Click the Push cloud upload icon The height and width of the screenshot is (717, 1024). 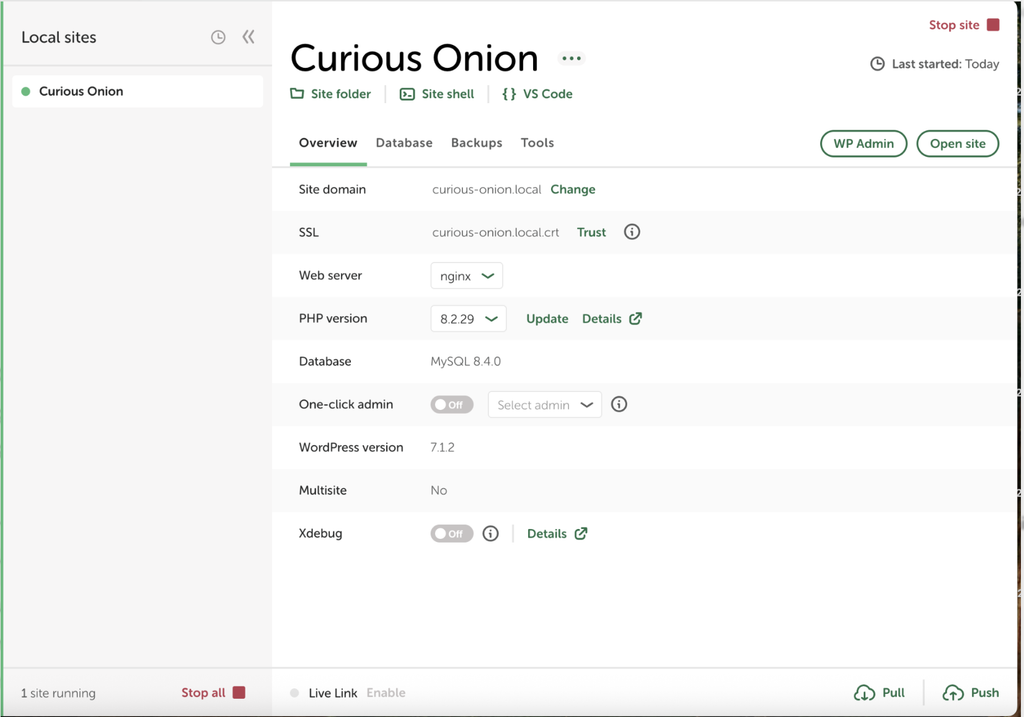point(953,693)
